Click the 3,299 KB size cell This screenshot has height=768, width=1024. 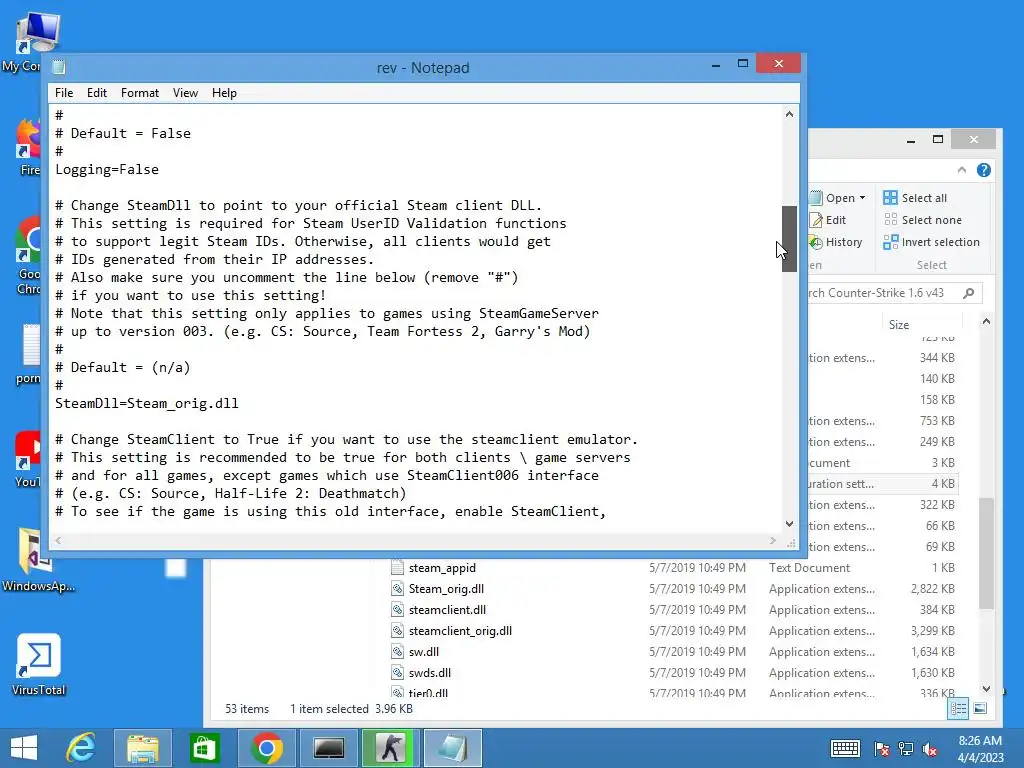click(x=933, y=631)
